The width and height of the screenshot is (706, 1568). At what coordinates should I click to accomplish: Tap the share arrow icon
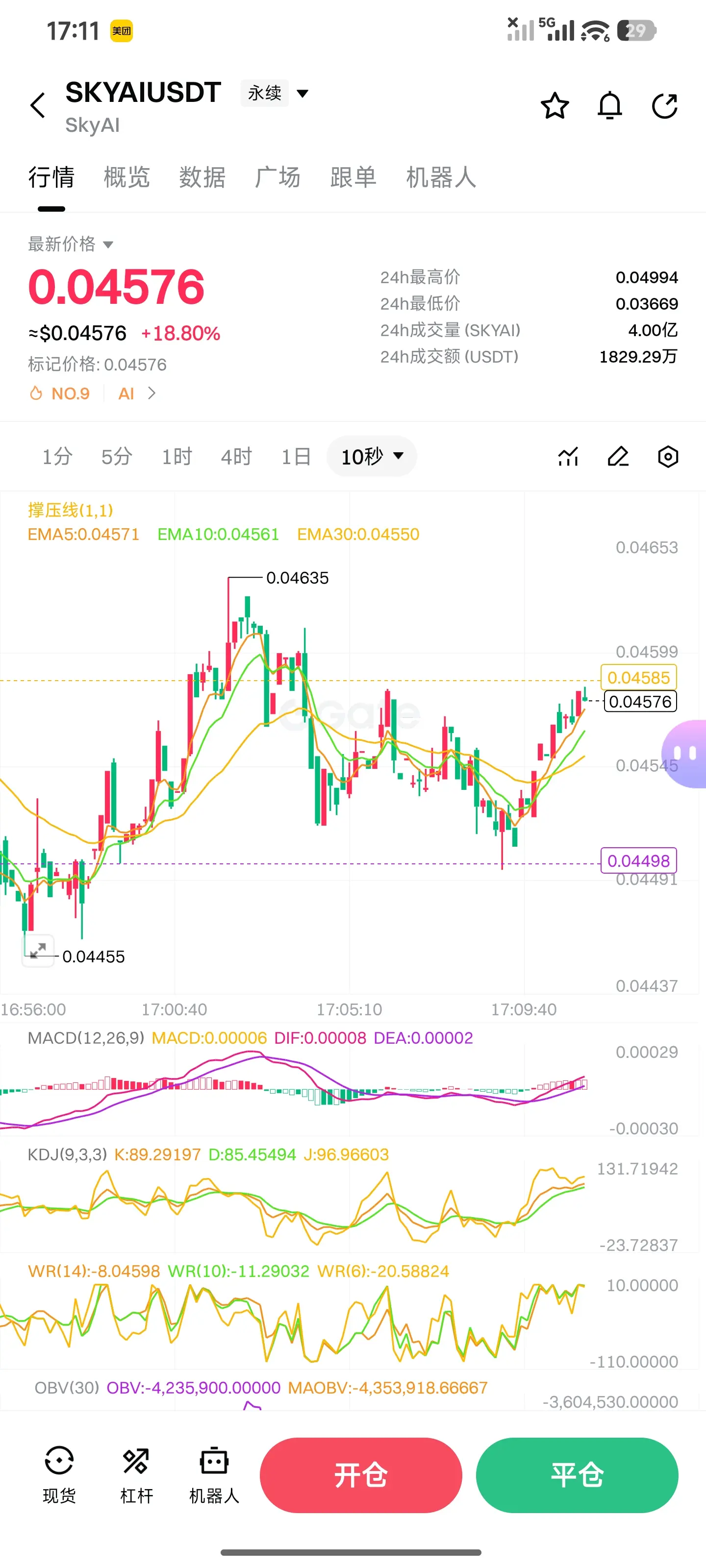(x=665, y=106)
